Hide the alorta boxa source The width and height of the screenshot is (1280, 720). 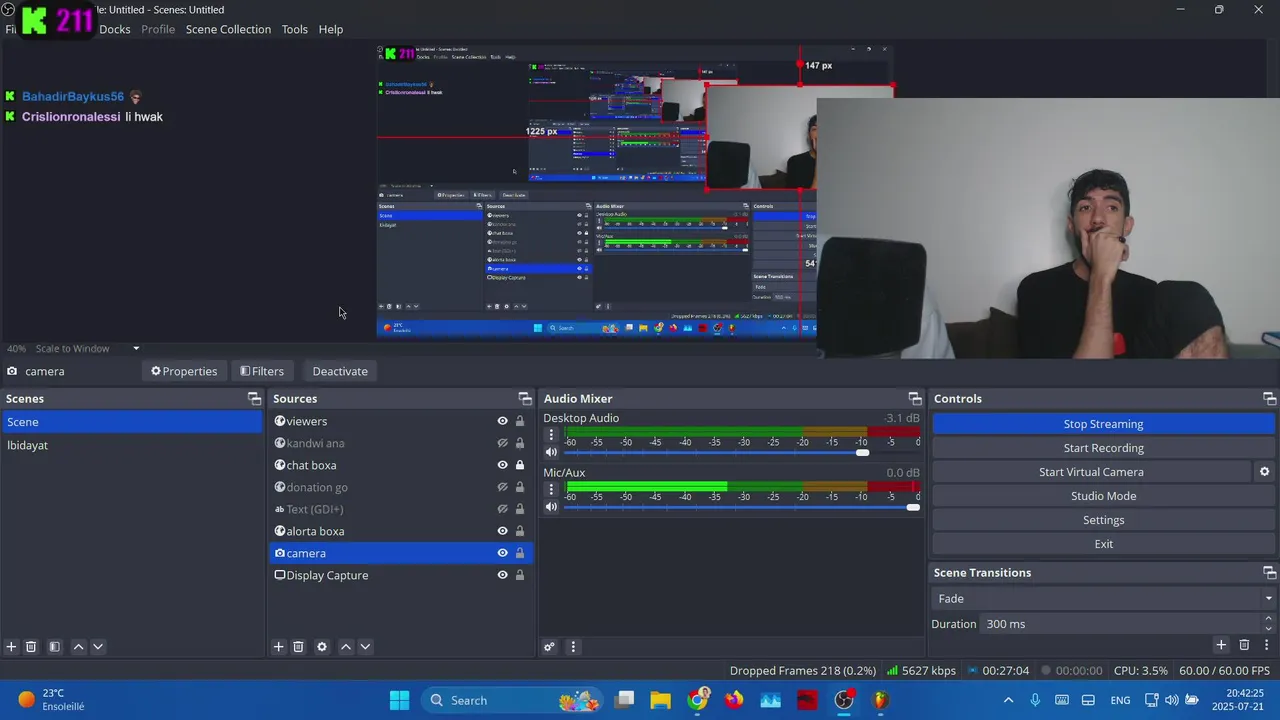pos(503,531)
